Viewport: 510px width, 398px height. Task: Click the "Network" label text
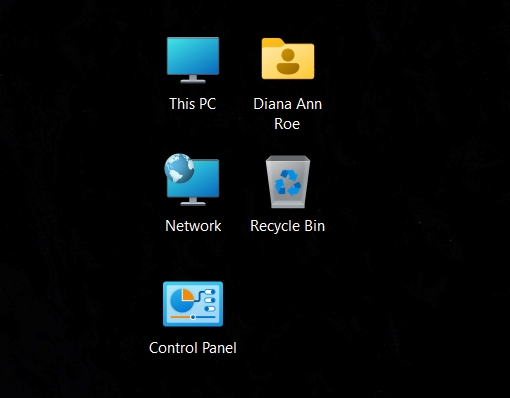[193, 226]
